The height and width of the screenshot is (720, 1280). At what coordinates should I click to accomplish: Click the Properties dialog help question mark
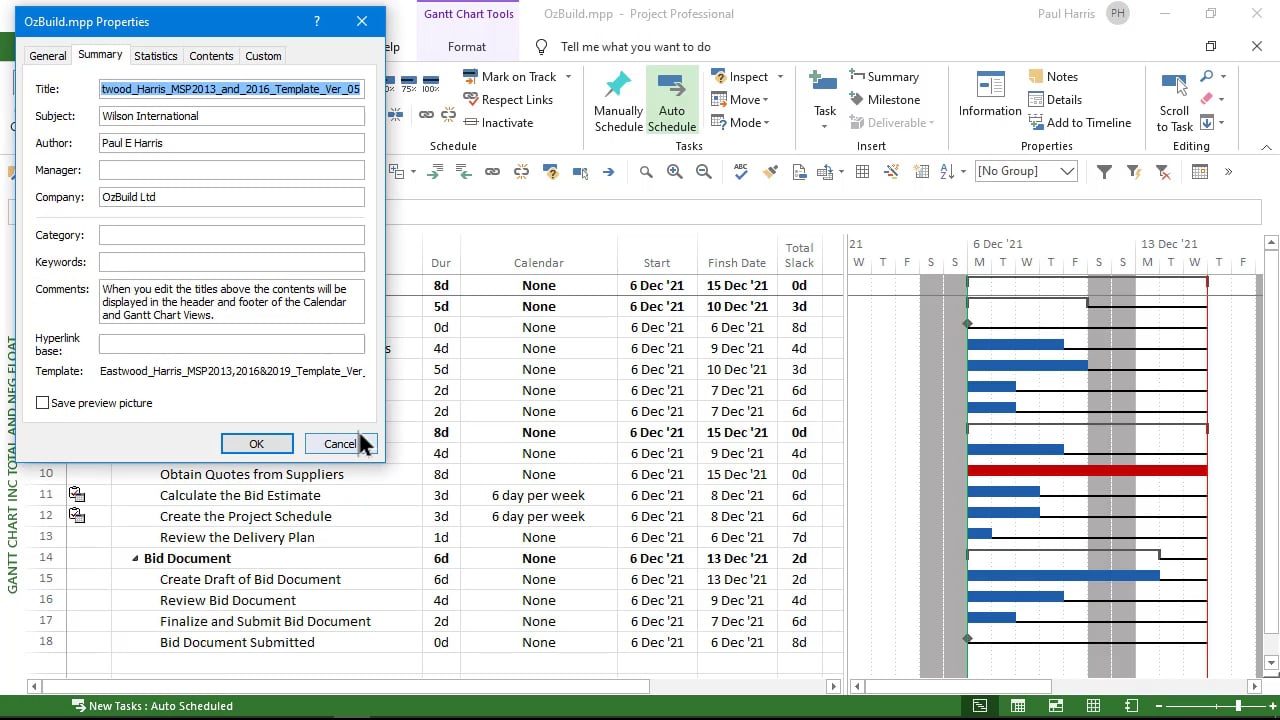[317, 21]
